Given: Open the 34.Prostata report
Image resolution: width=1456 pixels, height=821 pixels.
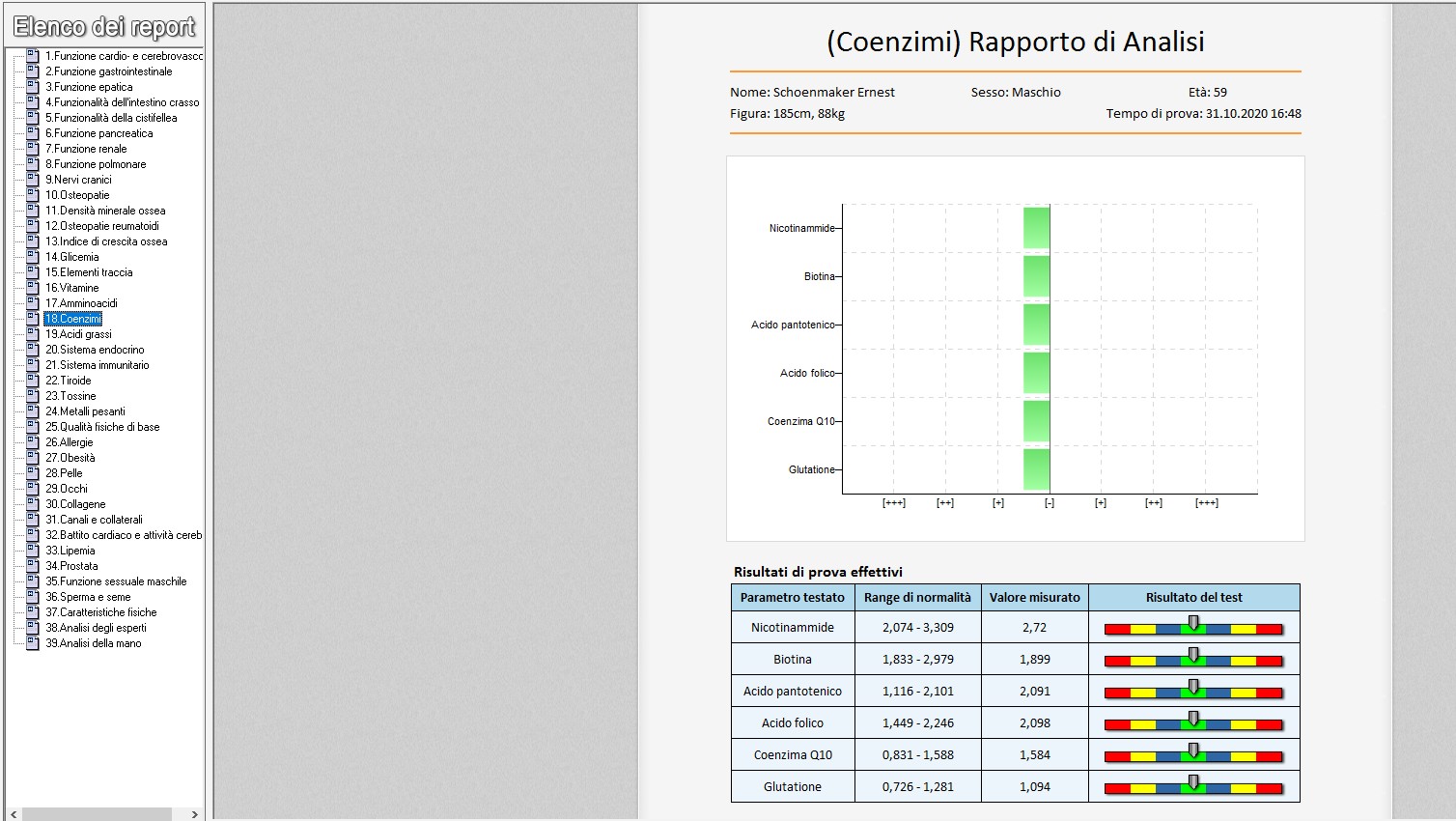Looking at the screenshot, I should click(71, 566).
